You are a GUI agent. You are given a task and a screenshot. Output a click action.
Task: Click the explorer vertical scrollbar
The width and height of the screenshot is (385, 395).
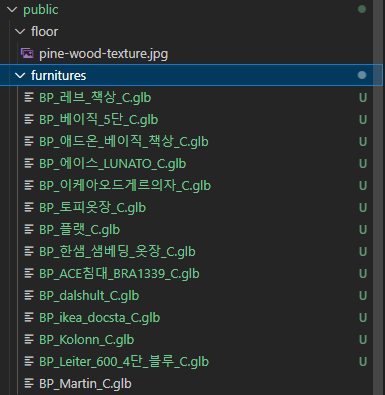click(378, 197)
